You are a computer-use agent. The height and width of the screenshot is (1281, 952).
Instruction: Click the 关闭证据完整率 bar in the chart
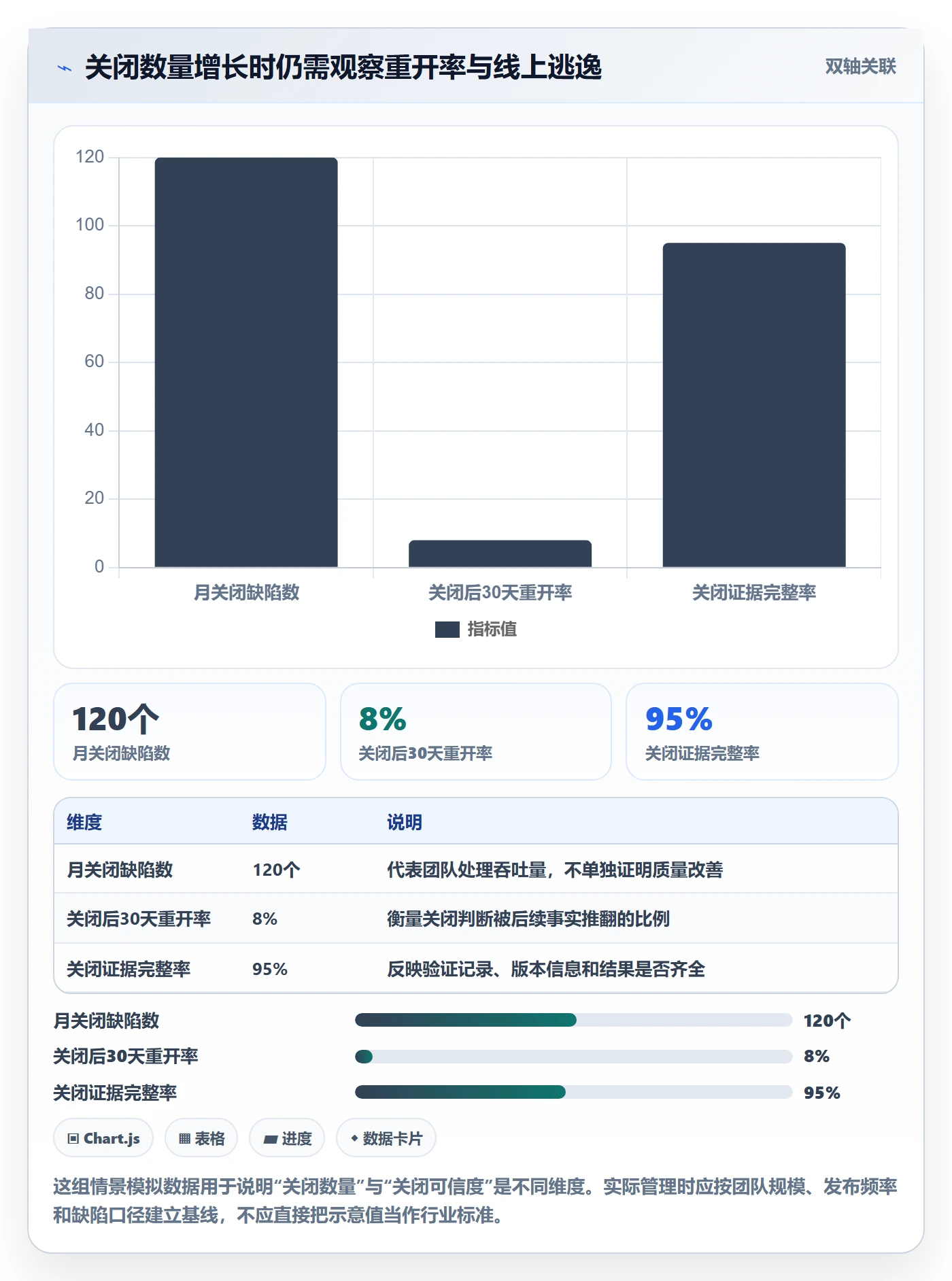[754, 405]
